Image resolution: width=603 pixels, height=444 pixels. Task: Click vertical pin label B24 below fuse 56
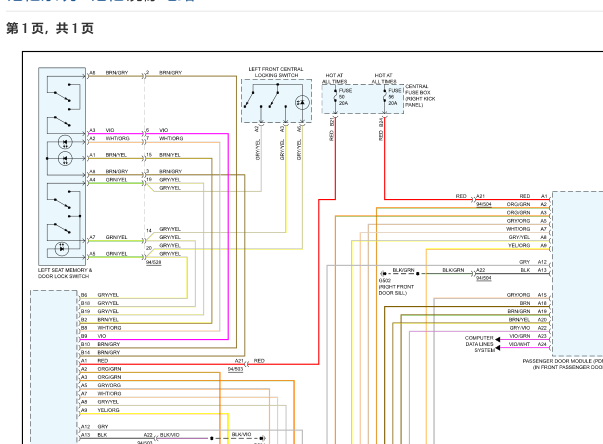click(x=381, y=123)
